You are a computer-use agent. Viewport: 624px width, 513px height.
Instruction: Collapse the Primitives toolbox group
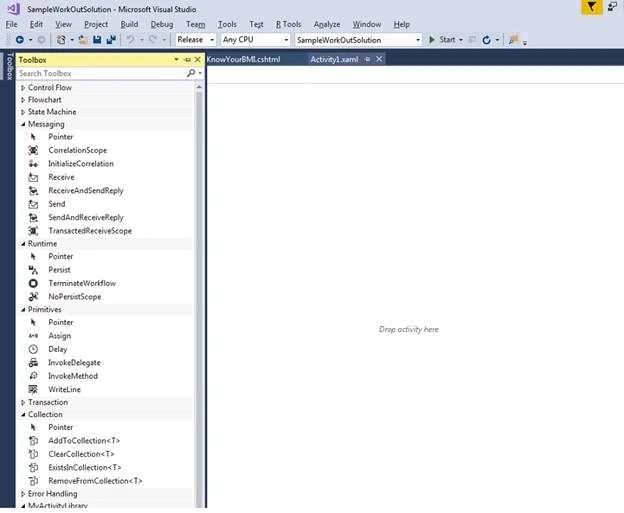tap(23, 310)
